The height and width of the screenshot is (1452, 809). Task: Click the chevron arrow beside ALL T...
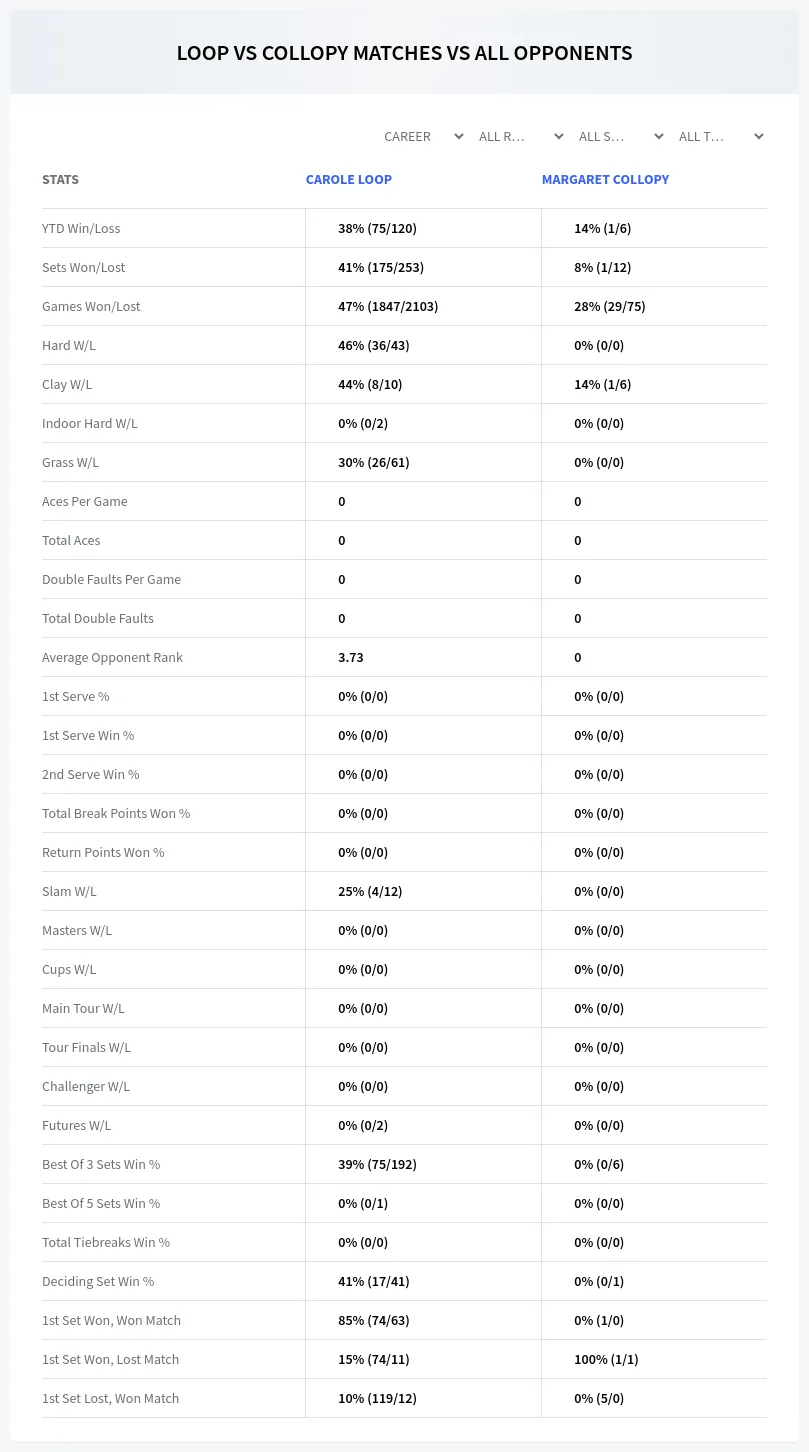(x=759, y=136)
